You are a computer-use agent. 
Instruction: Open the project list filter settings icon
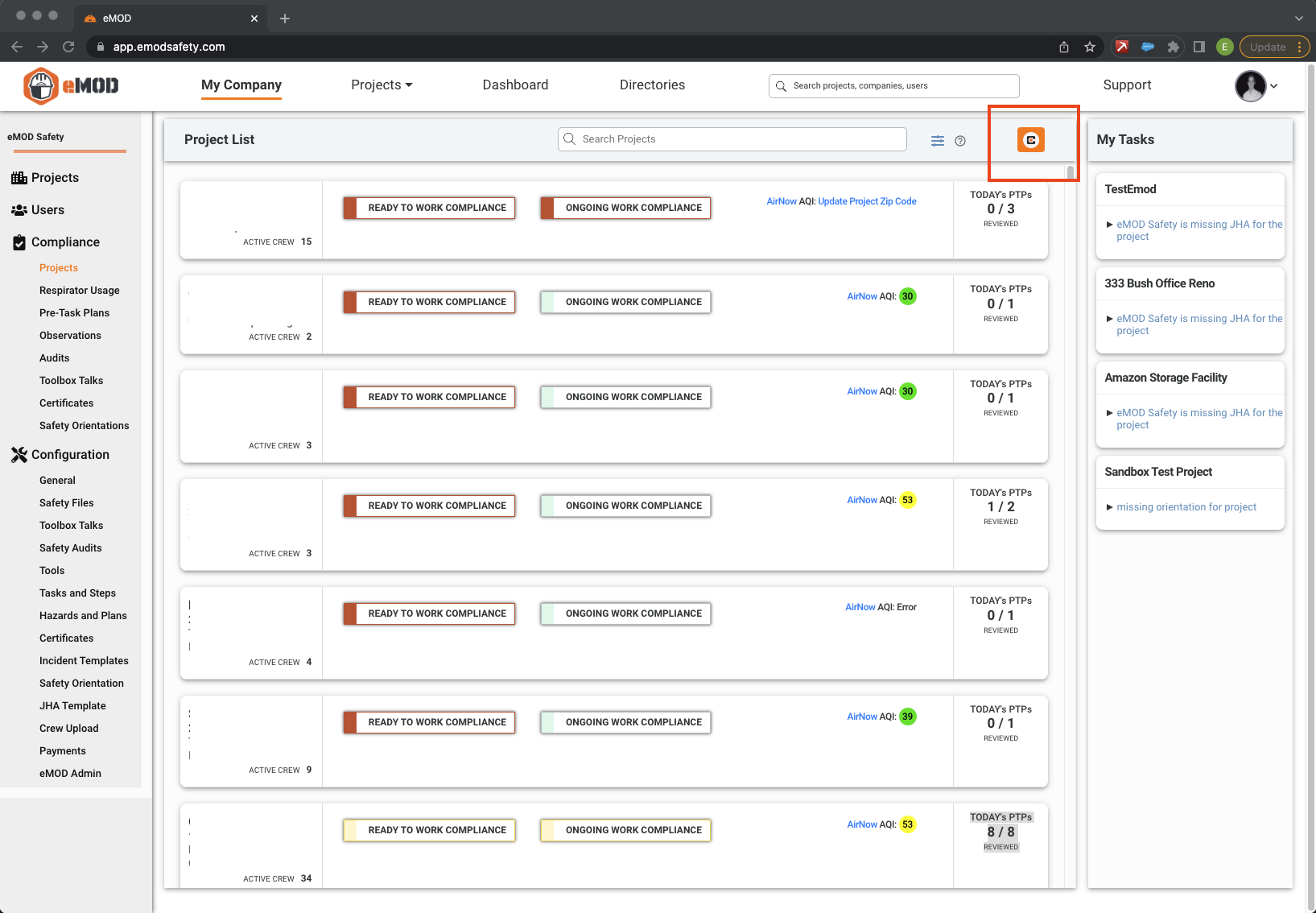tap(938, 141)
